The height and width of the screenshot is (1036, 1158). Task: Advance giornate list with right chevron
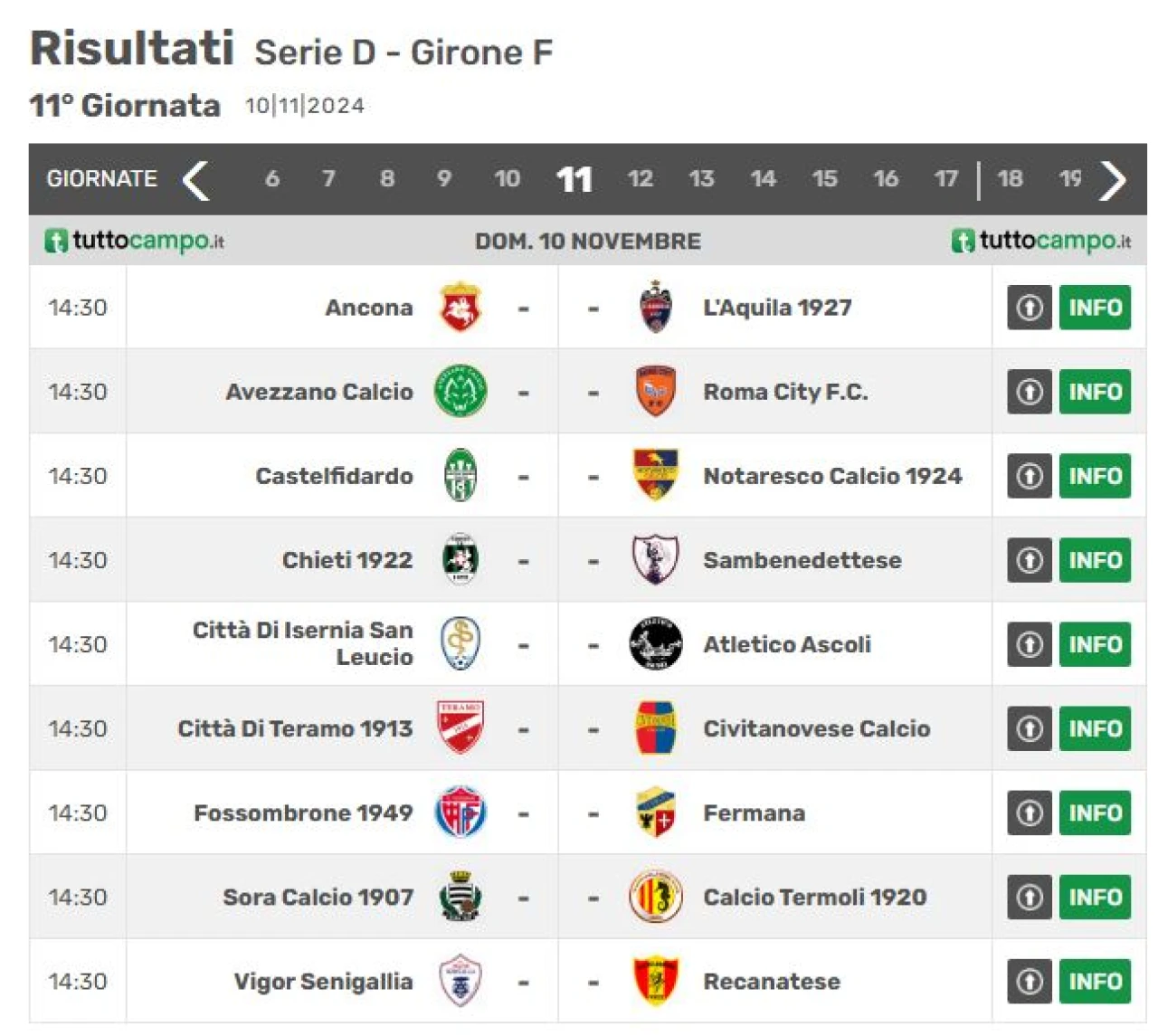point(1114,179)
